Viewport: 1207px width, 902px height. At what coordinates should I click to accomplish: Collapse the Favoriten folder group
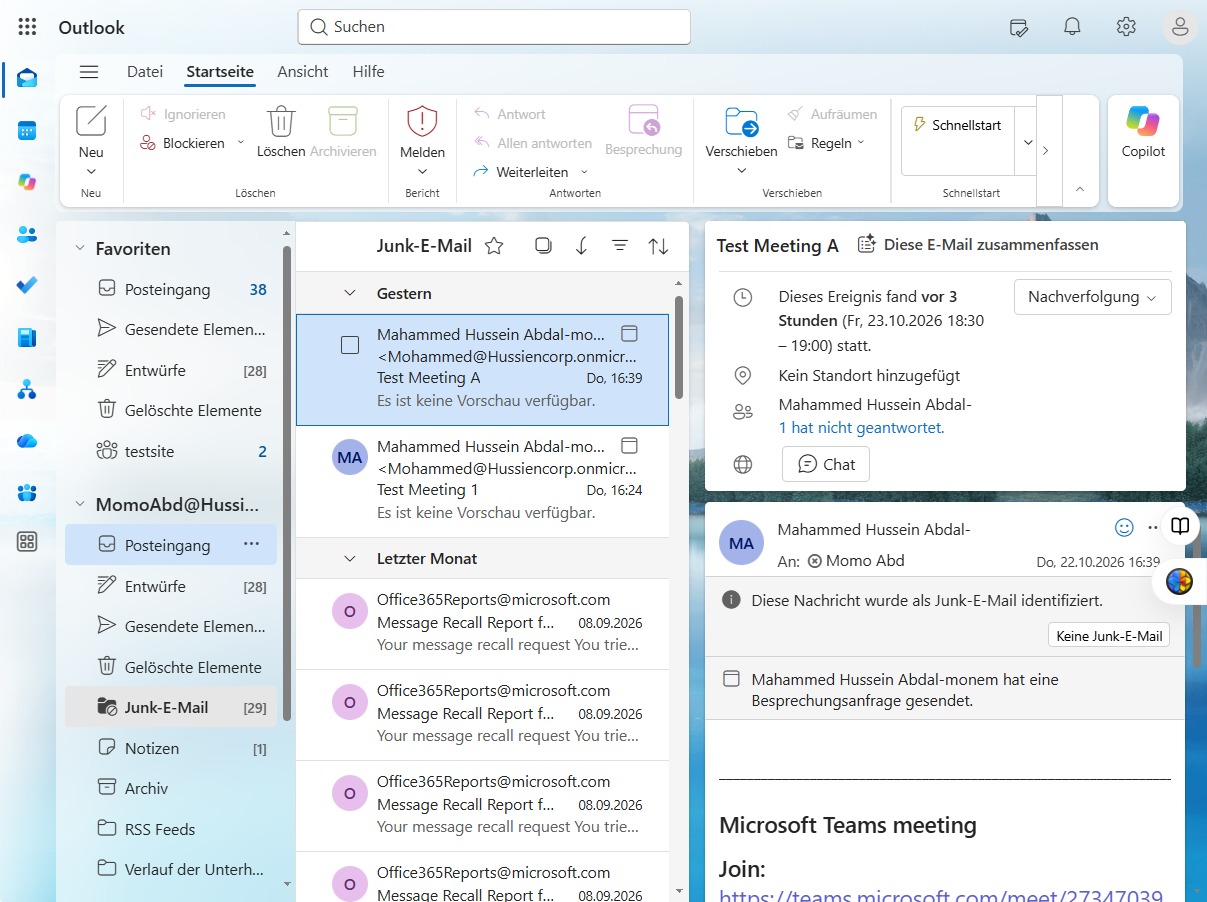80,249
